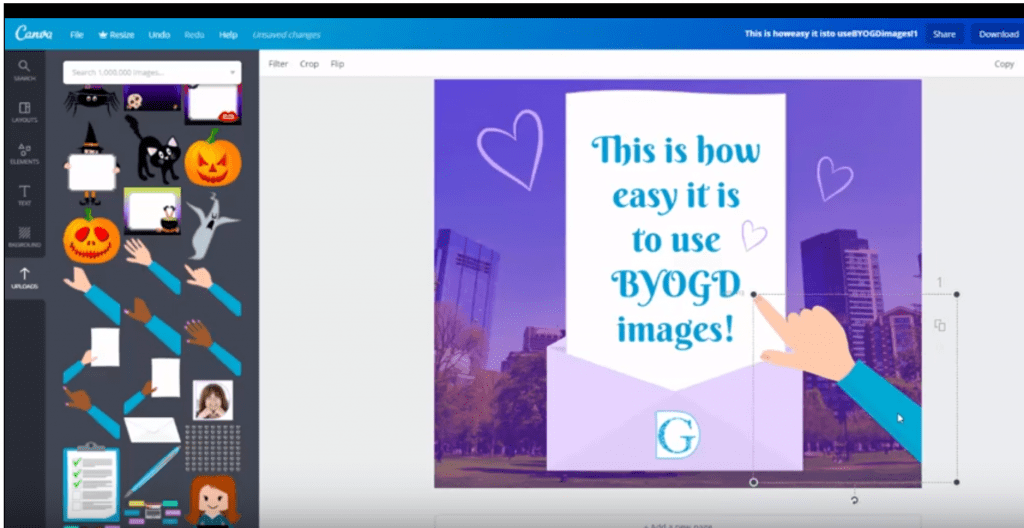The image size is (1024, 528).
Task: Select the smallest heart outline on canvas
Action: [754, 235]
